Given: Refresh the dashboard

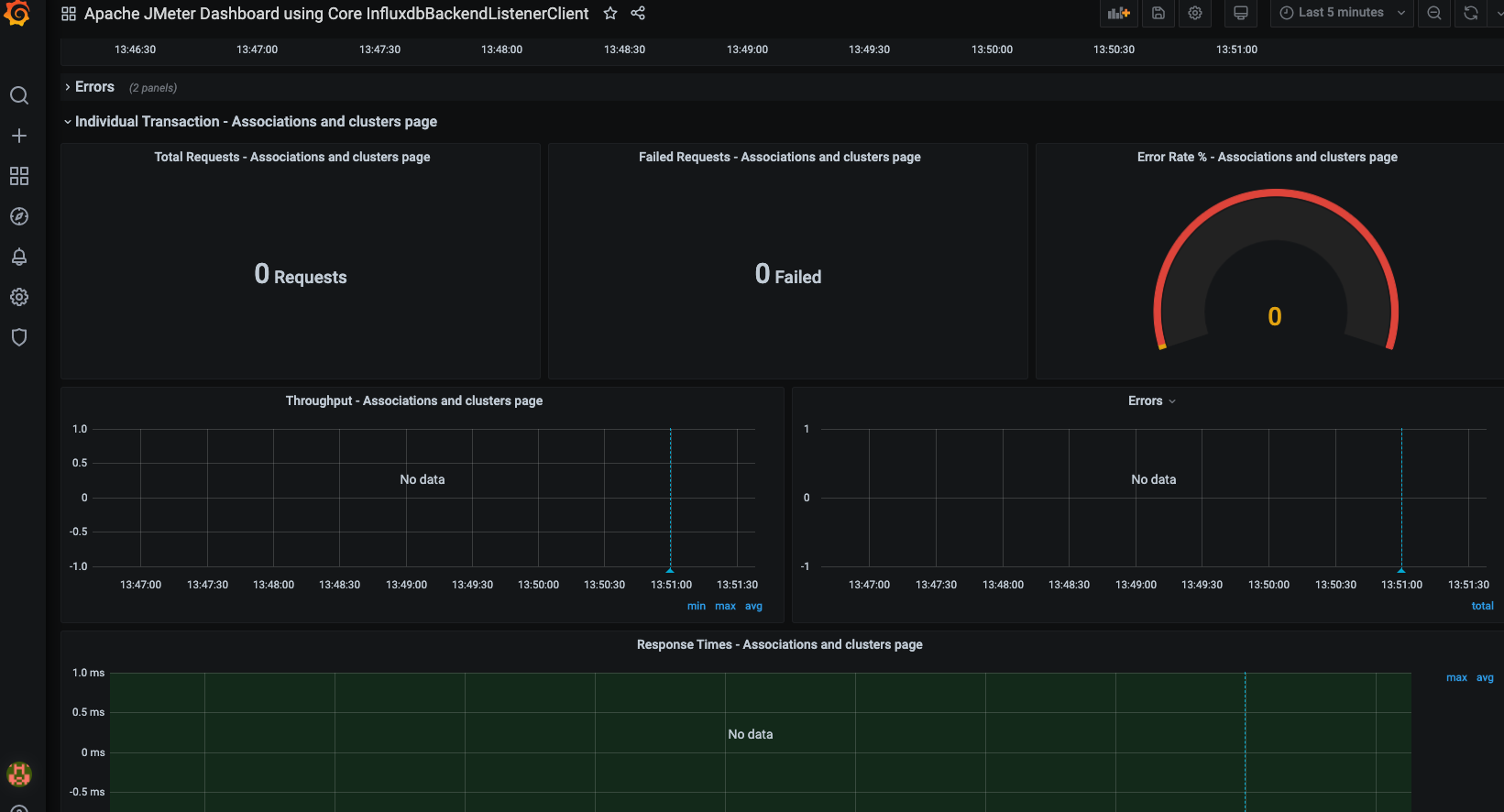Looking at the screenshot, I should click(x=1471, y=13).
